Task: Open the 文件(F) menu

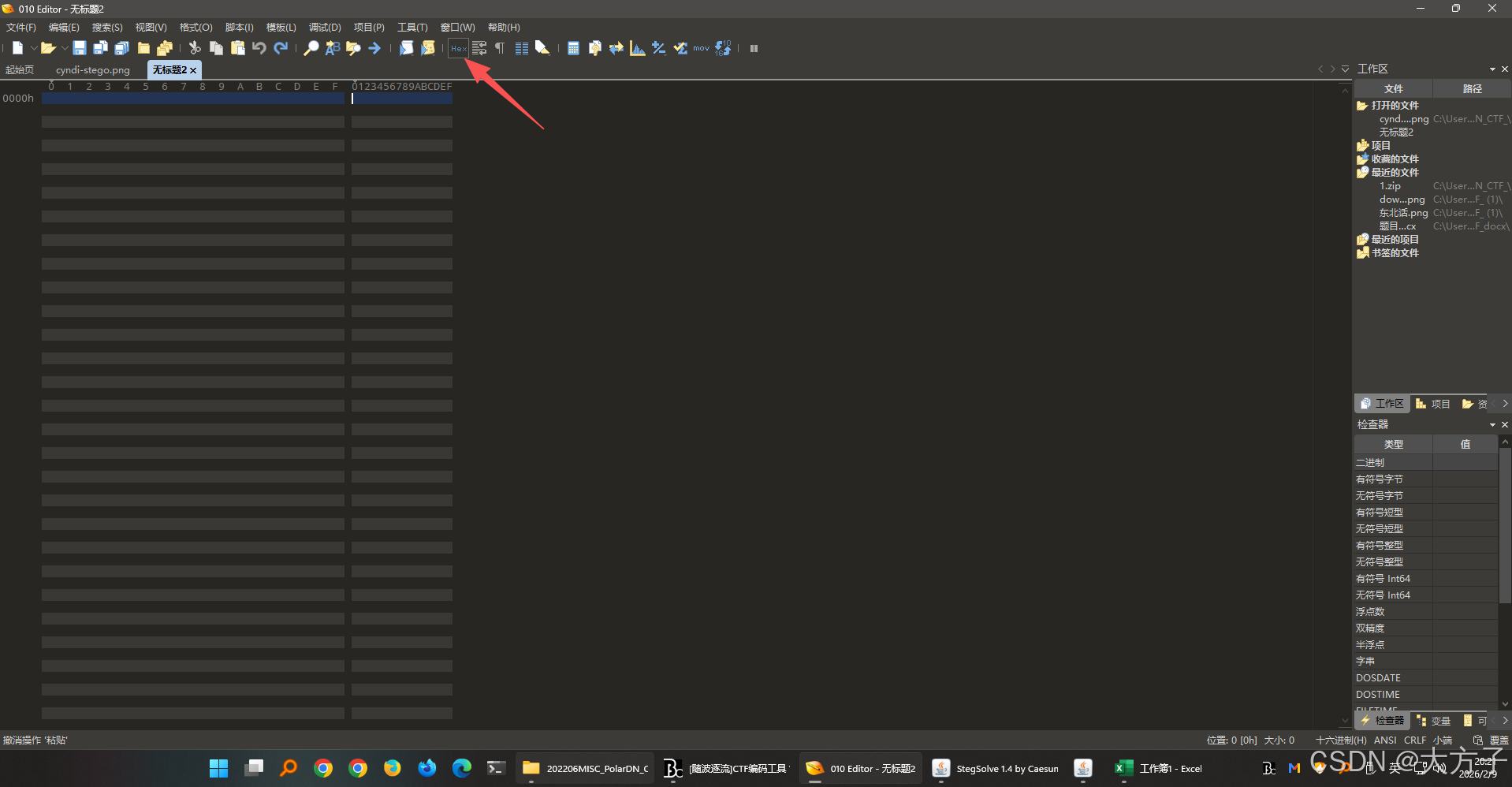Action: (20, 28)
